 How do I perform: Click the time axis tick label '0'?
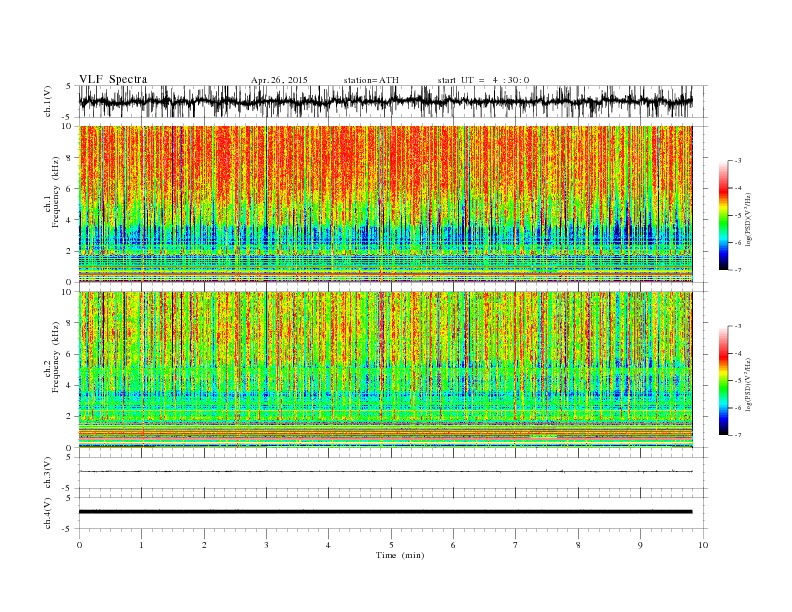(79, 545)
